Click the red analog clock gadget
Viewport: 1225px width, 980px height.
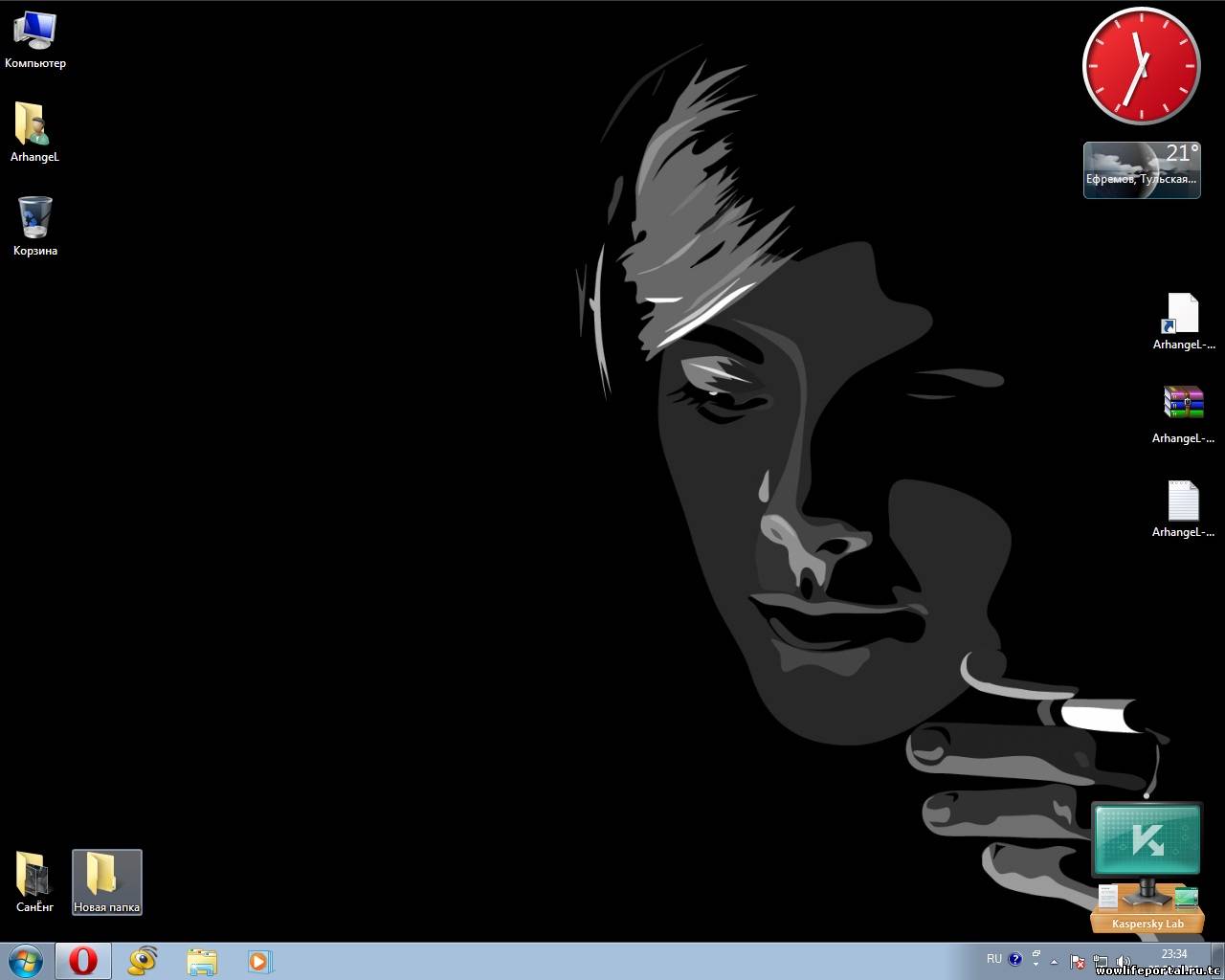(x=1141, y=65)
